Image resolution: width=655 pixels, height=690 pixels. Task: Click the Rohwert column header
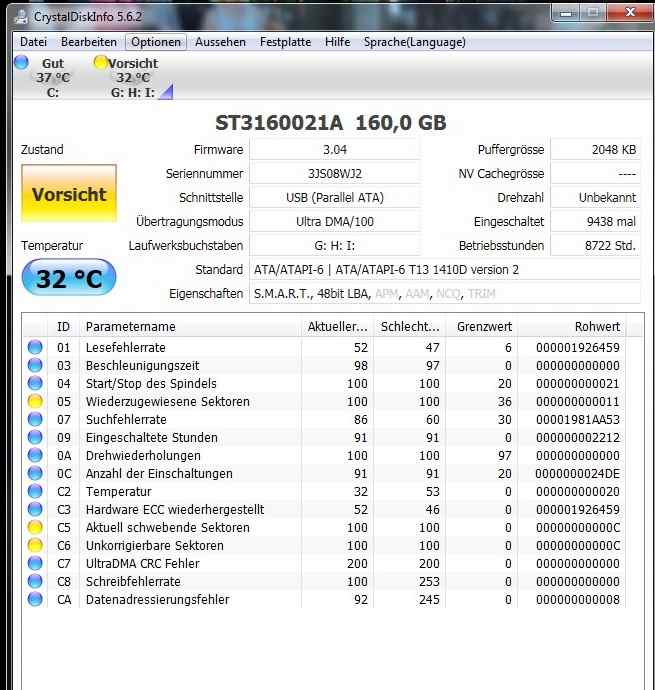coord(572,327)
